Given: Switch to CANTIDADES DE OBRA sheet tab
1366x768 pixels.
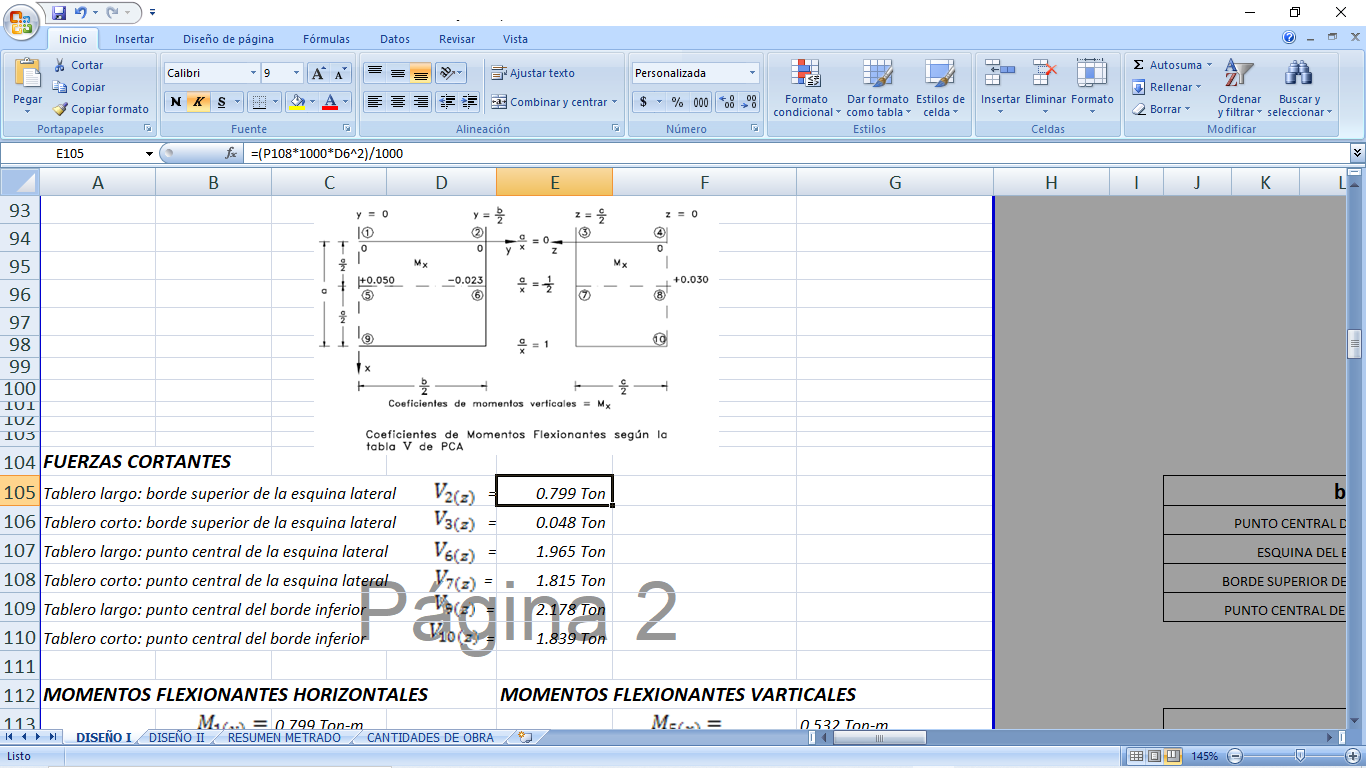Looking at the screenshot, I should point(430,738).
